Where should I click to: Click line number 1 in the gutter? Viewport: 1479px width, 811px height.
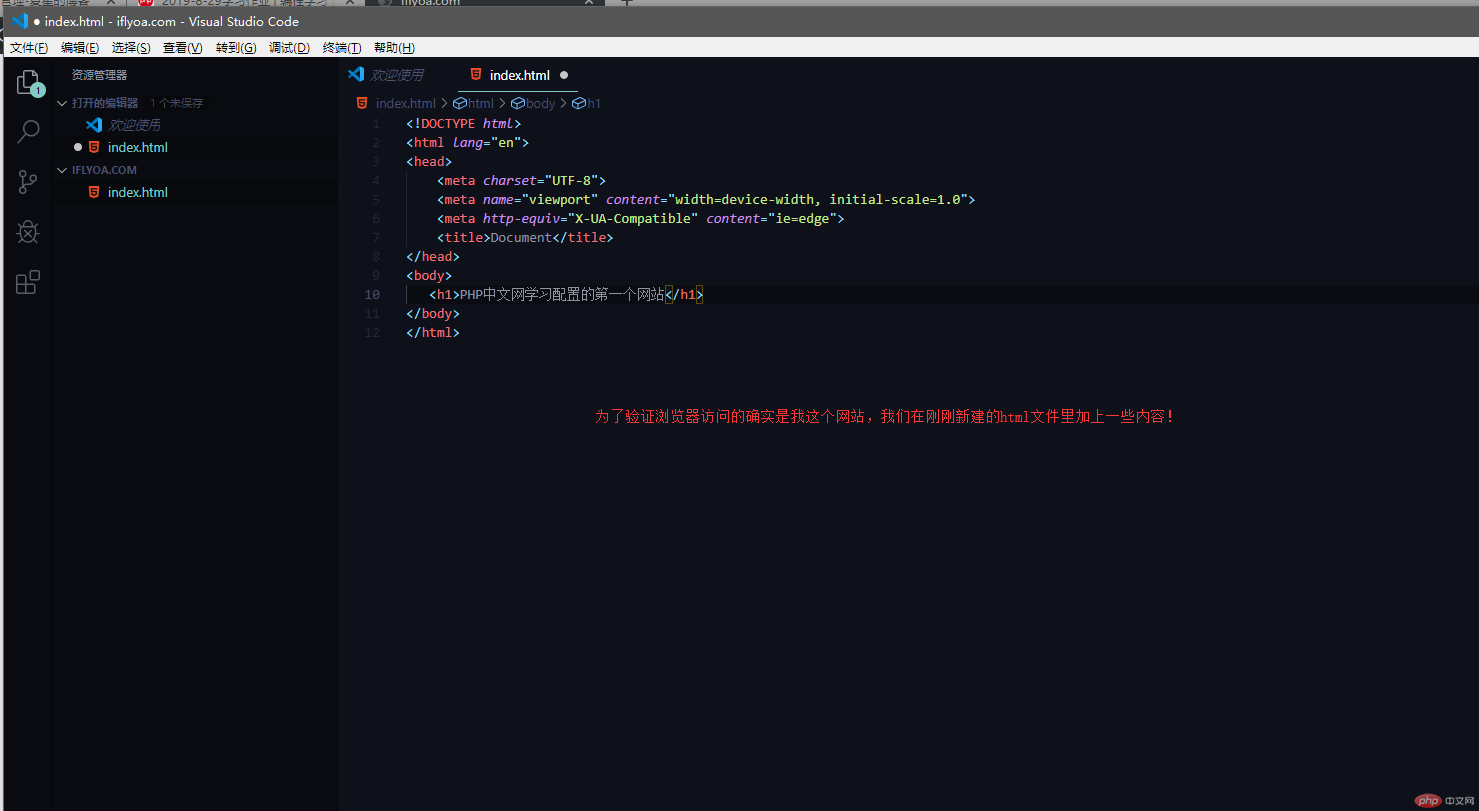point(376,124)
